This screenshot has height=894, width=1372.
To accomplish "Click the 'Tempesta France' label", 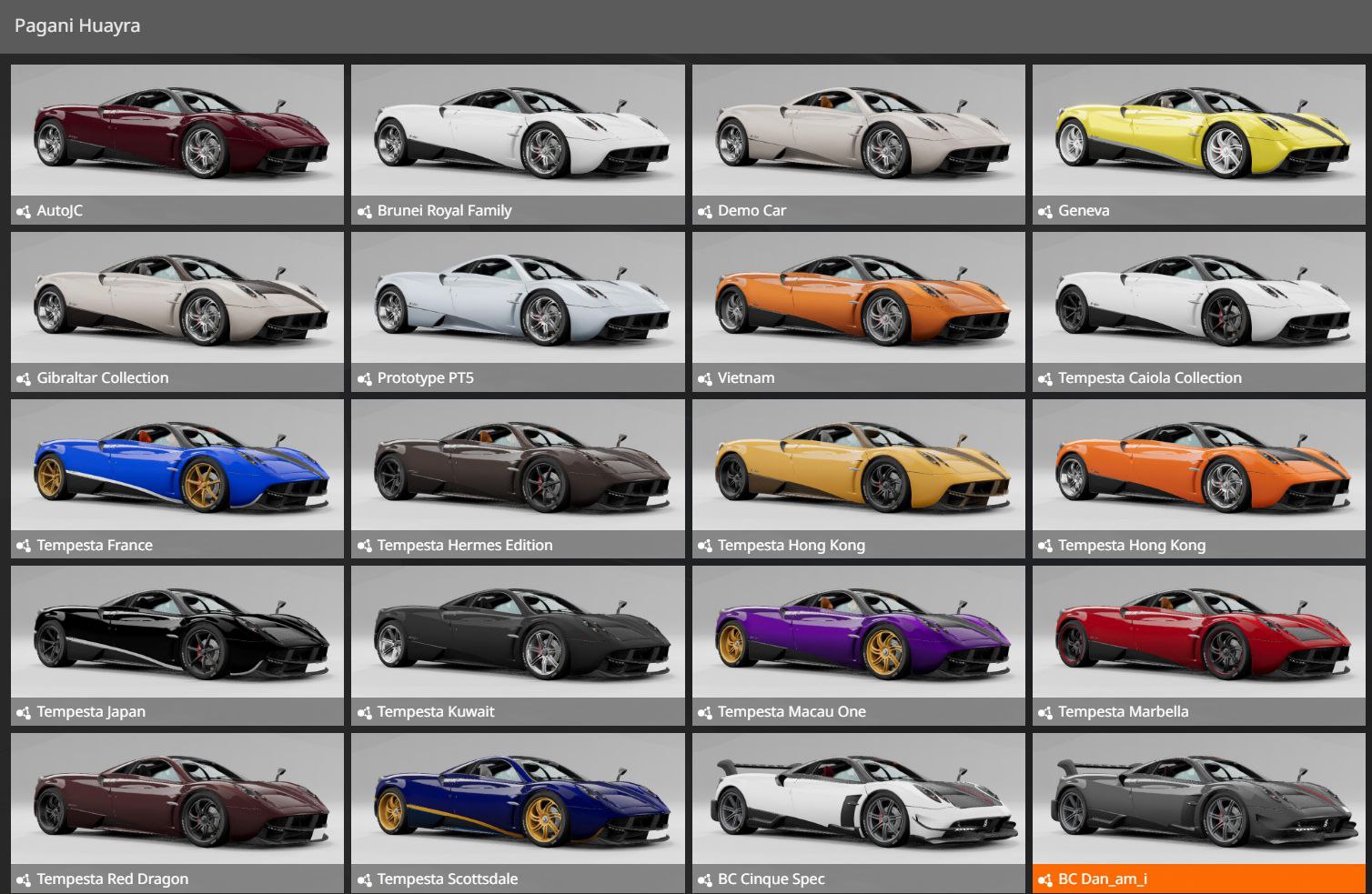I will [x=95, y=546].
